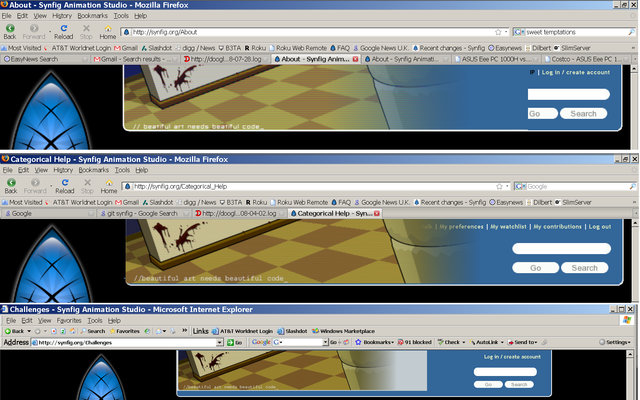This screenshot has height=400, width=640.
Task: Open Dilbert bookmark in the About window's bookmarks bar
Action: [x=538, y=48]
